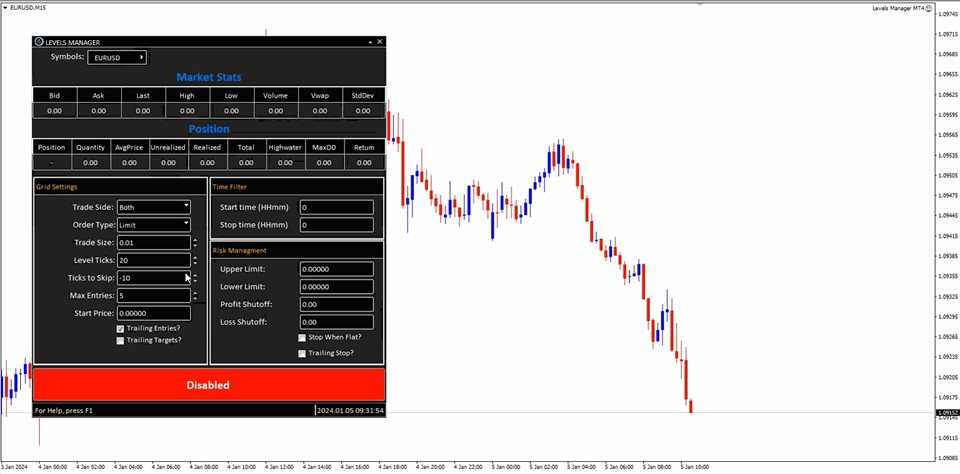The width and height of the screenshot is (960, 474).
Task: Focus the Ticks to Skip input field
Action: pyautogui.click(x=153, y=278)
